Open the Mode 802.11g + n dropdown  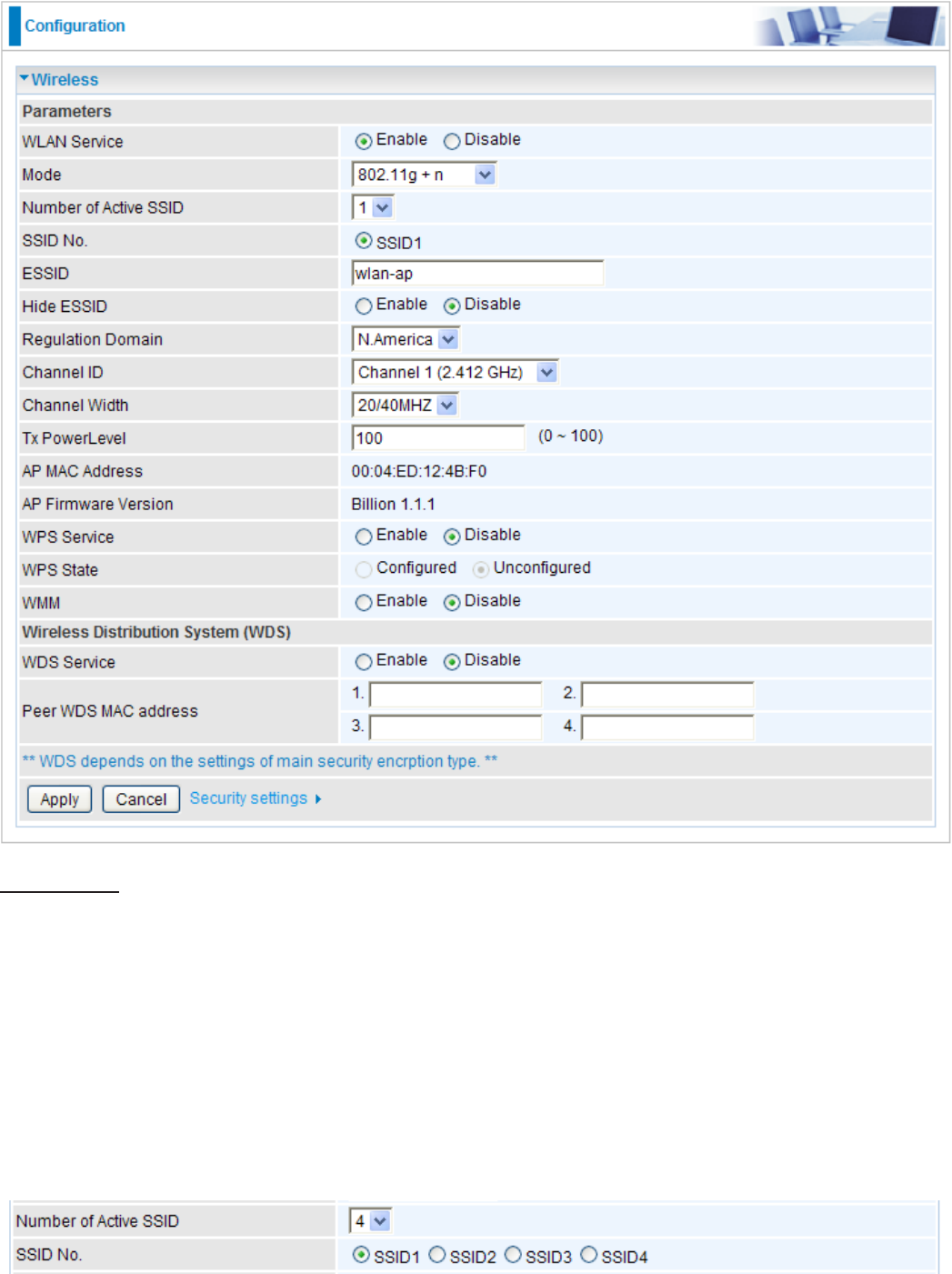point(424,175)
